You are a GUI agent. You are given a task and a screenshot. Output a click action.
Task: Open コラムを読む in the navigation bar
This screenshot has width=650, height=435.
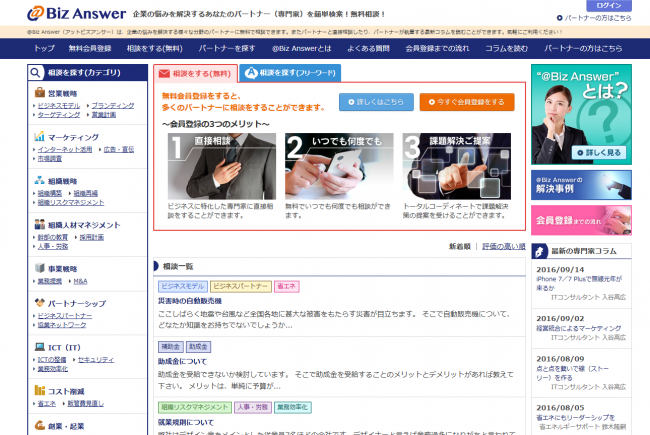(x=507, y=49)
